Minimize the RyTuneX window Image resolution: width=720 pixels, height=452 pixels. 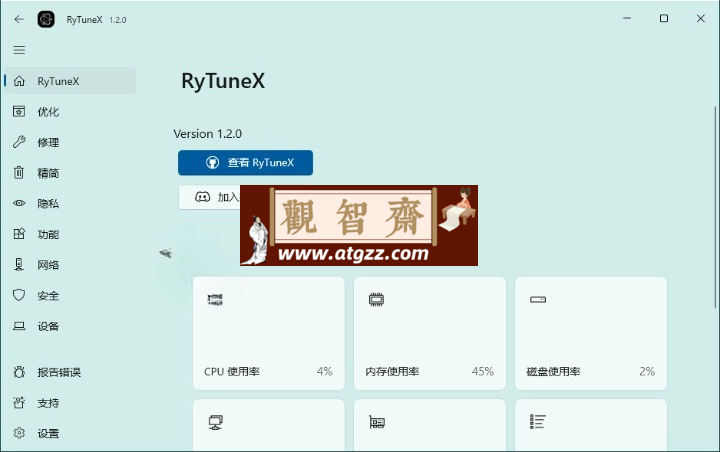click(627, 18)
